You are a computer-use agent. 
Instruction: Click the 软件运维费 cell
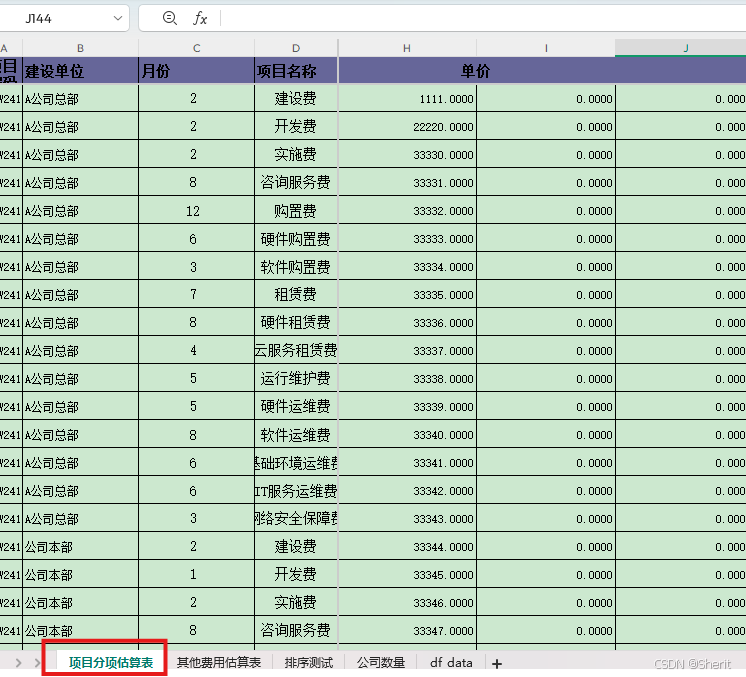pos(296,435)
